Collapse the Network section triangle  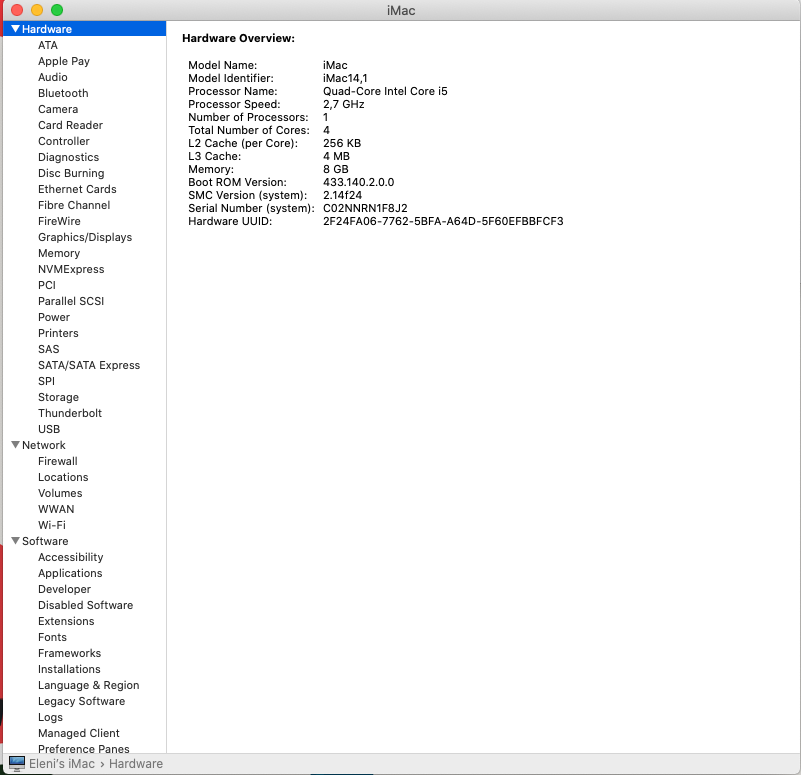click(x=15, y=445)
